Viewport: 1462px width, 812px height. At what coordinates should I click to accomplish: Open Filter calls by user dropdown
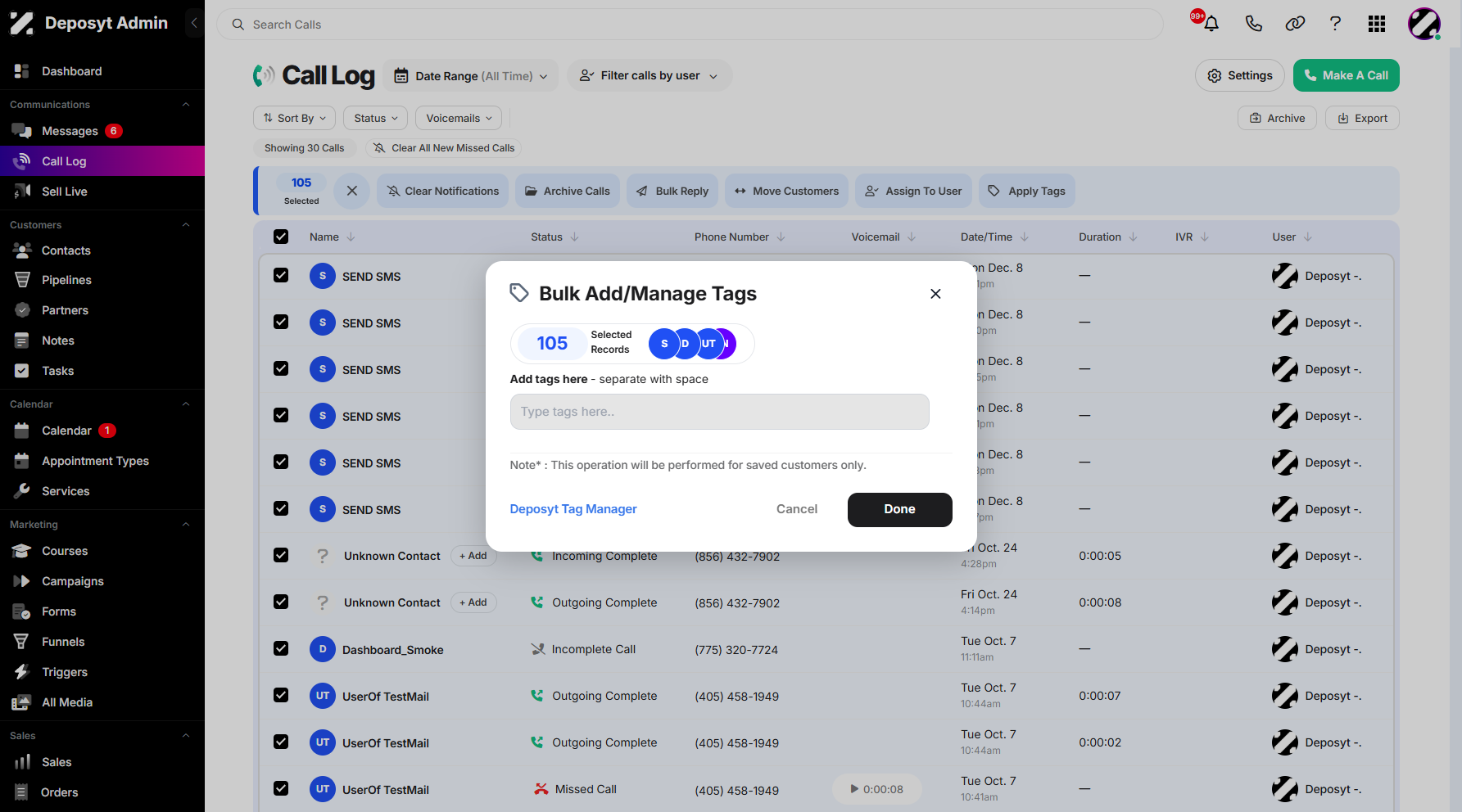pyautogui.click(x=649, y=75)
